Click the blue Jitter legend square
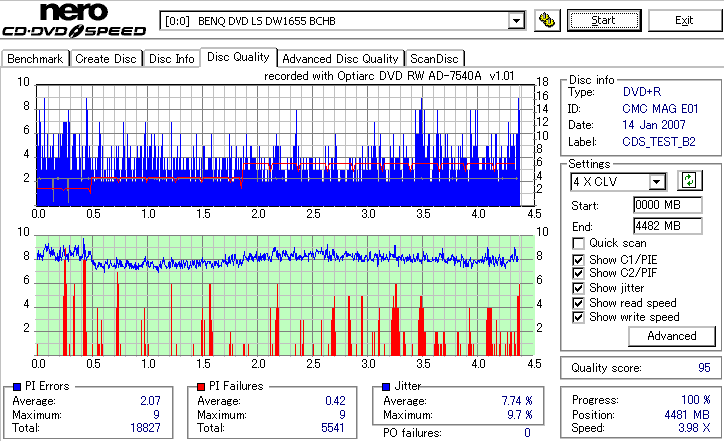The height and width of the screenshot is (441, 724). point(386,387)
